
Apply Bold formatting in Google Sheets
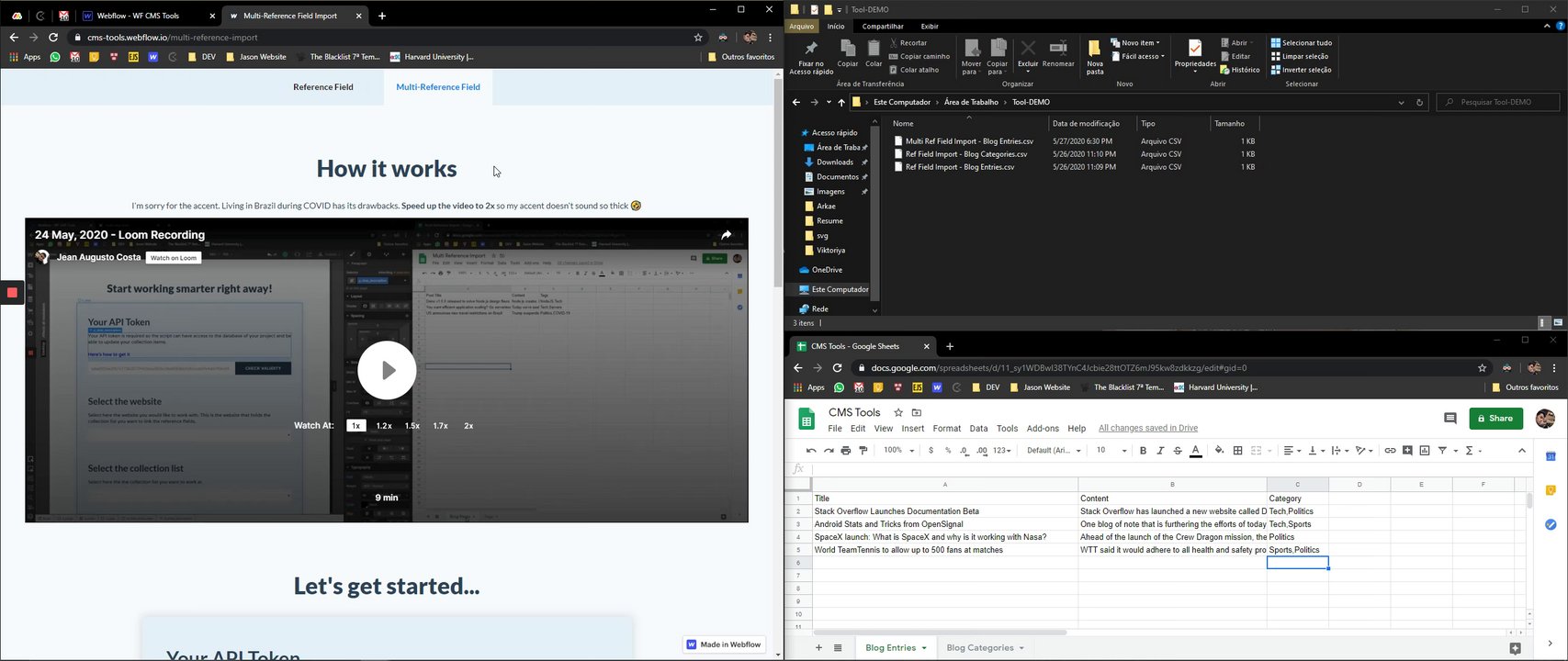1143,451
